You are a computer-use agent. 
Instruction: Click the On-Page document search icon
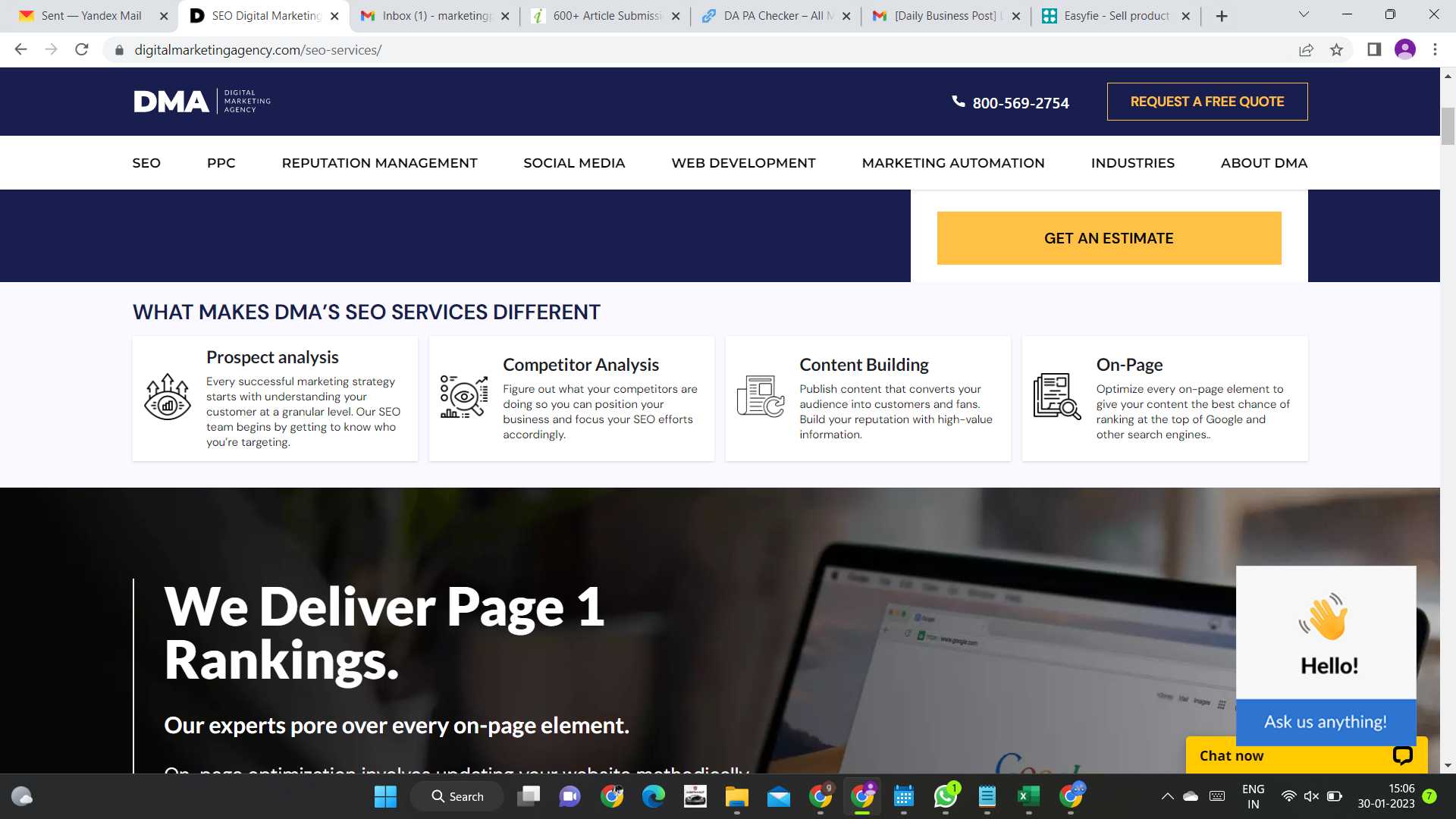tap(1056, 397)
